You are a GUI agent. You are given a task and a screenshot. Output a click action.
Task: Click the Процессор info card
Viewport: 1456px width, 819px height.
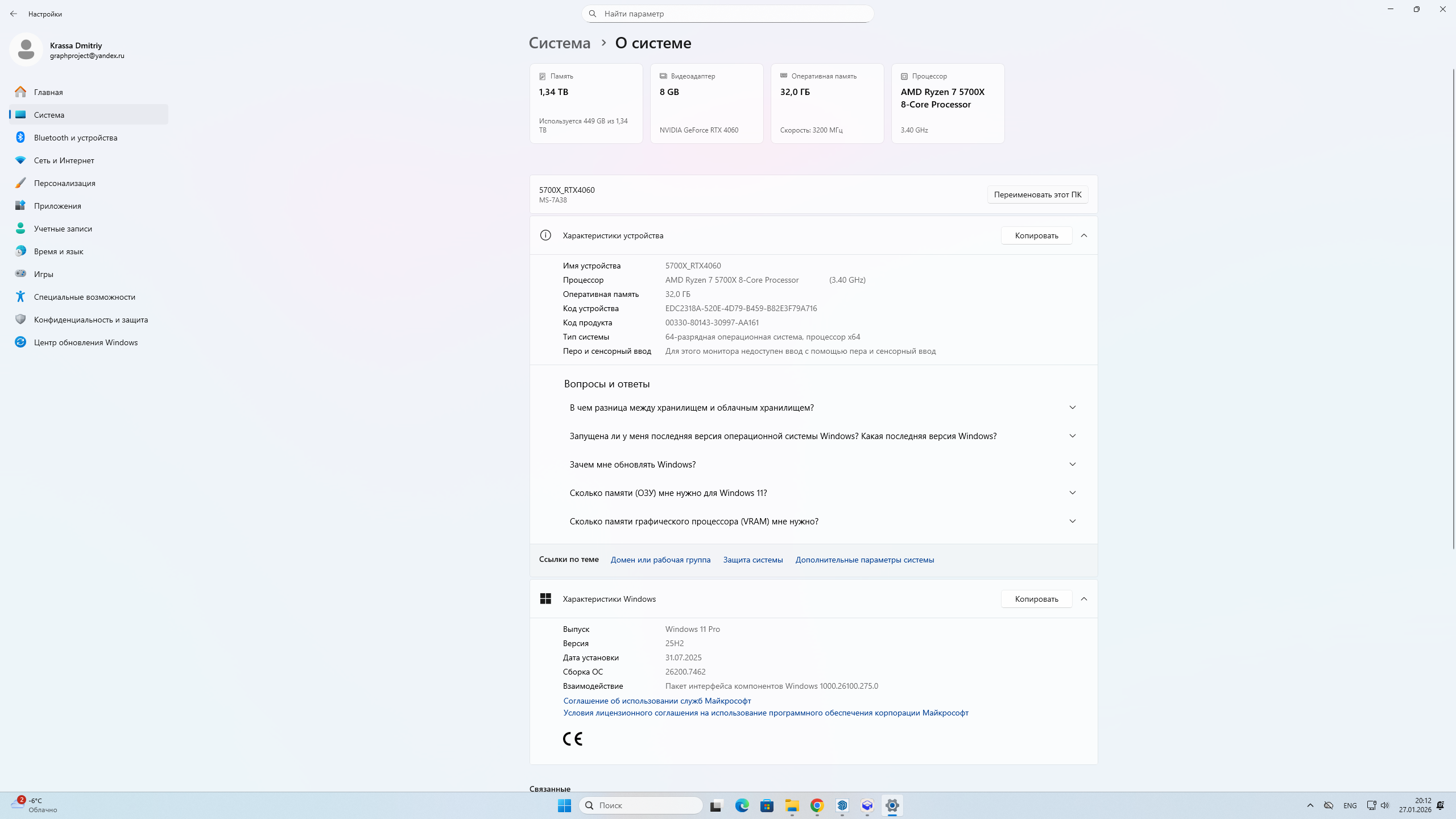click(948, 104)
